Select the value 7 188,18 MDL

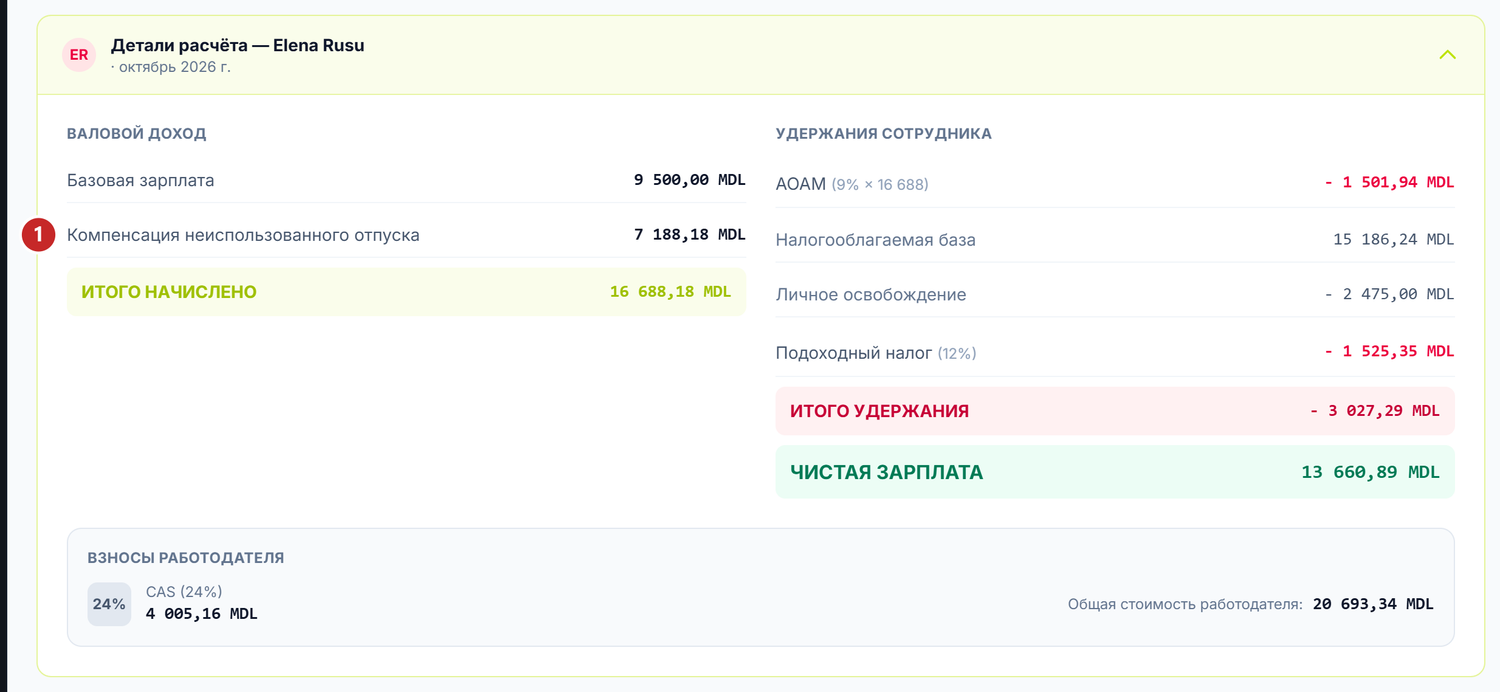(x=690, y=235)
